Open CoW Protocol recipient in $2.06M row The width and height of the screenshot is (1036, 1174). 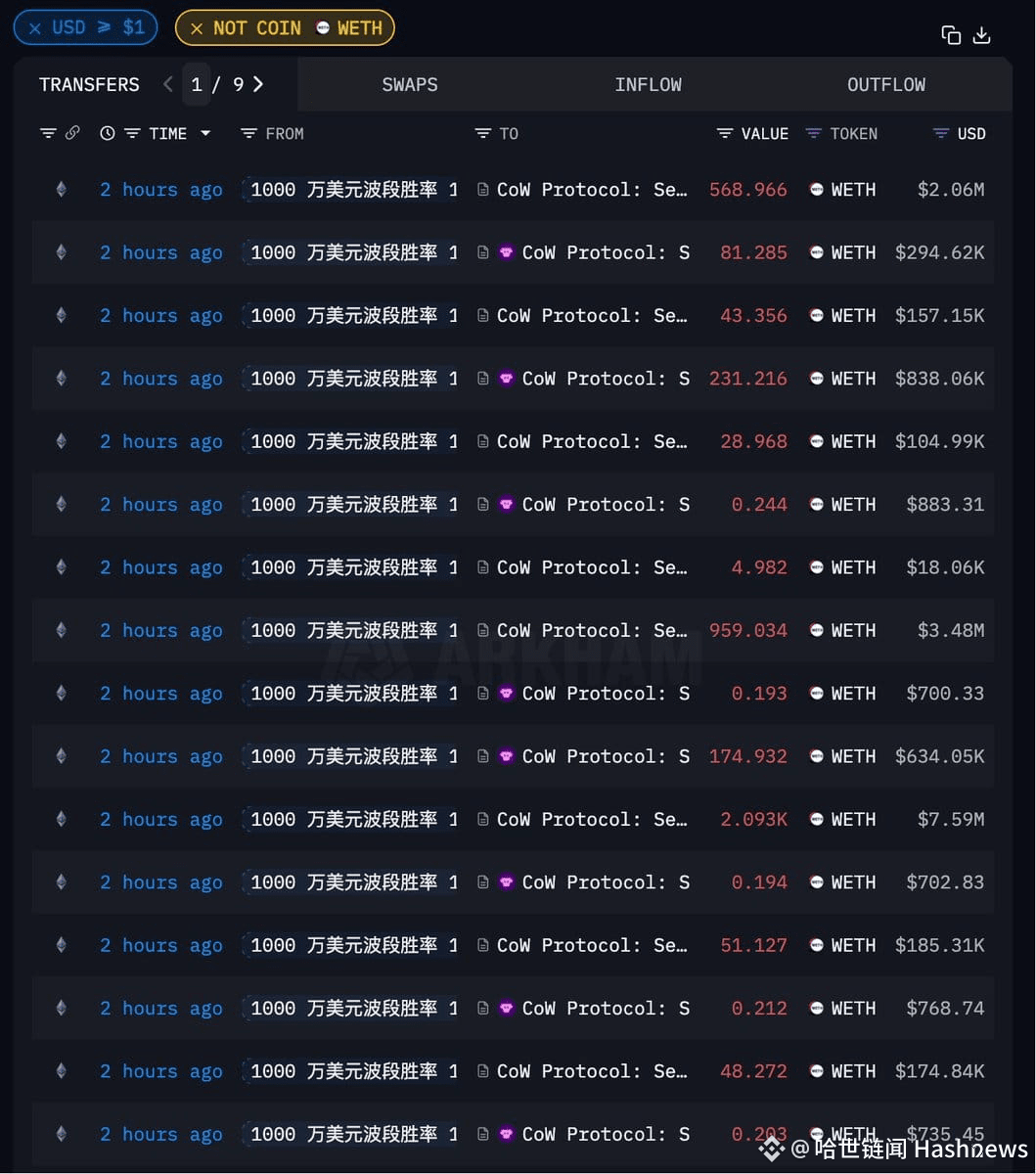coord(592,190)
